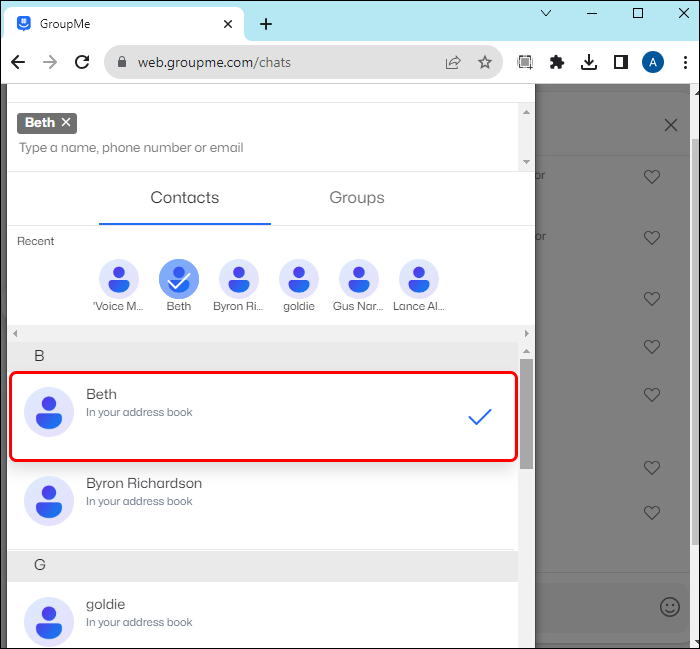This screenshot has width=700, height=649.
Task: Toggle the Chrome side panel icon
Action: [621, 62]
